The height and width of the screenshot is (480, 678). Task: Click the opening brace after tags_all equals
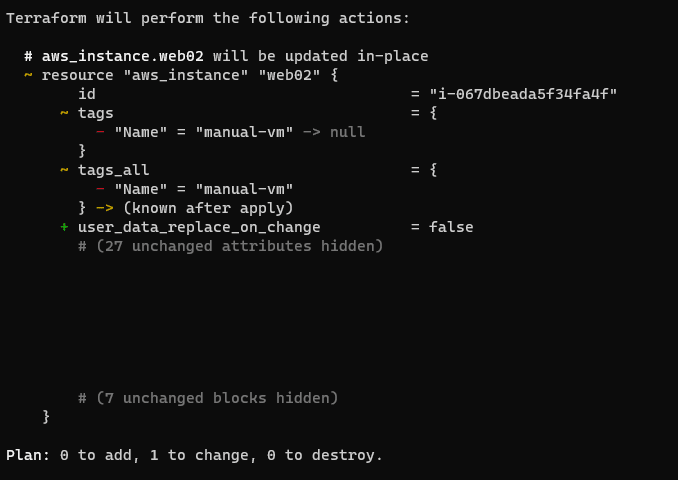tap(433, 170)
